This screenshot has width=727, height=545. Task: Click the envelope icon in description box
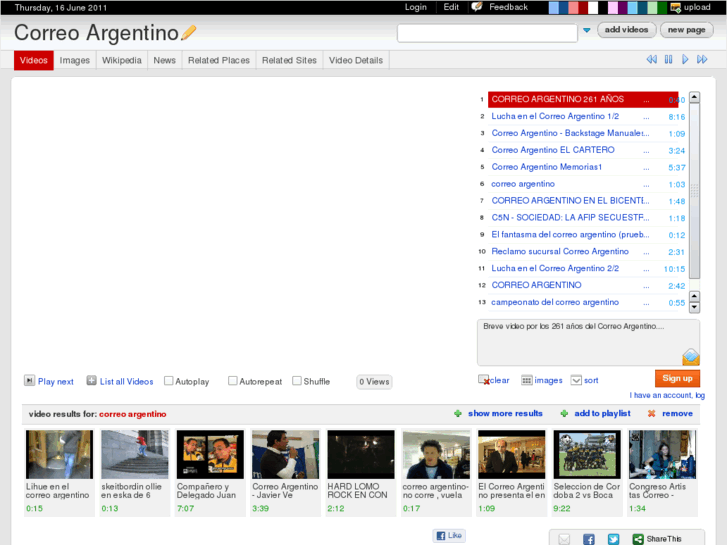coord(690,357)
